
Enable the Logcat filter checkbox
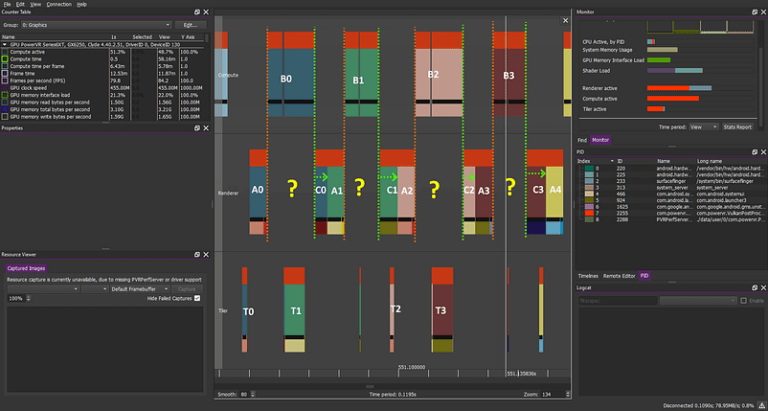click(x=744, y=300)
